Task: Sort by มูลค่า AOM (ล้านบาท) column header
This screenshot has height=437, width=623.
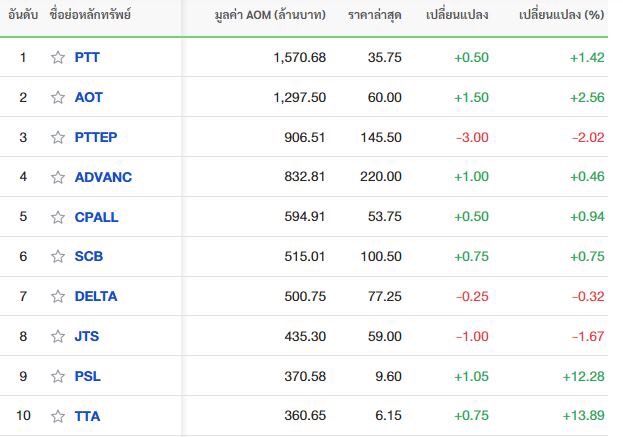Action: tap(270, 15)
